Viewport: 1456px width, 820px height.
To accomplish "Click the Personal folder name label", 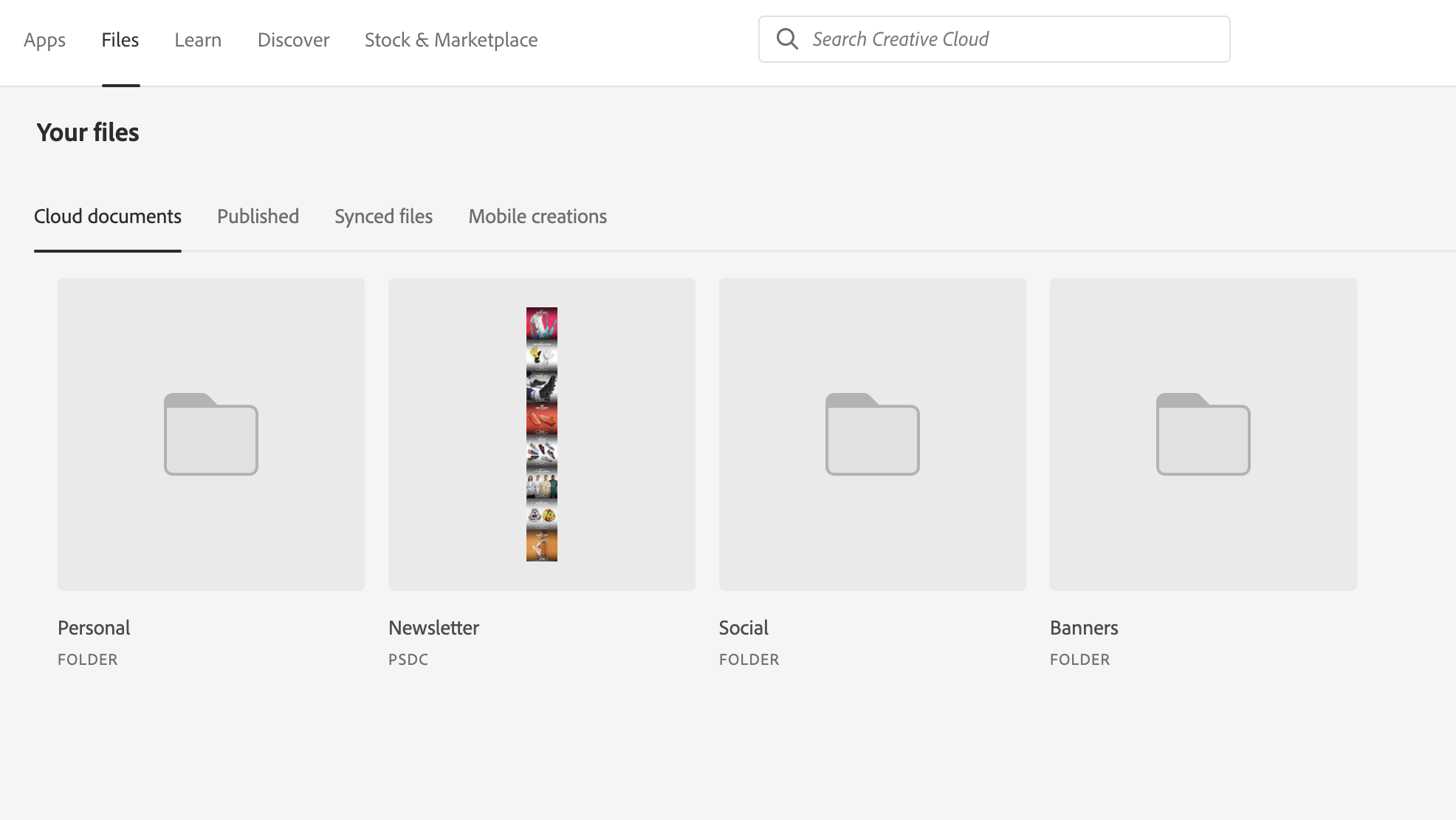I will 93,627.
